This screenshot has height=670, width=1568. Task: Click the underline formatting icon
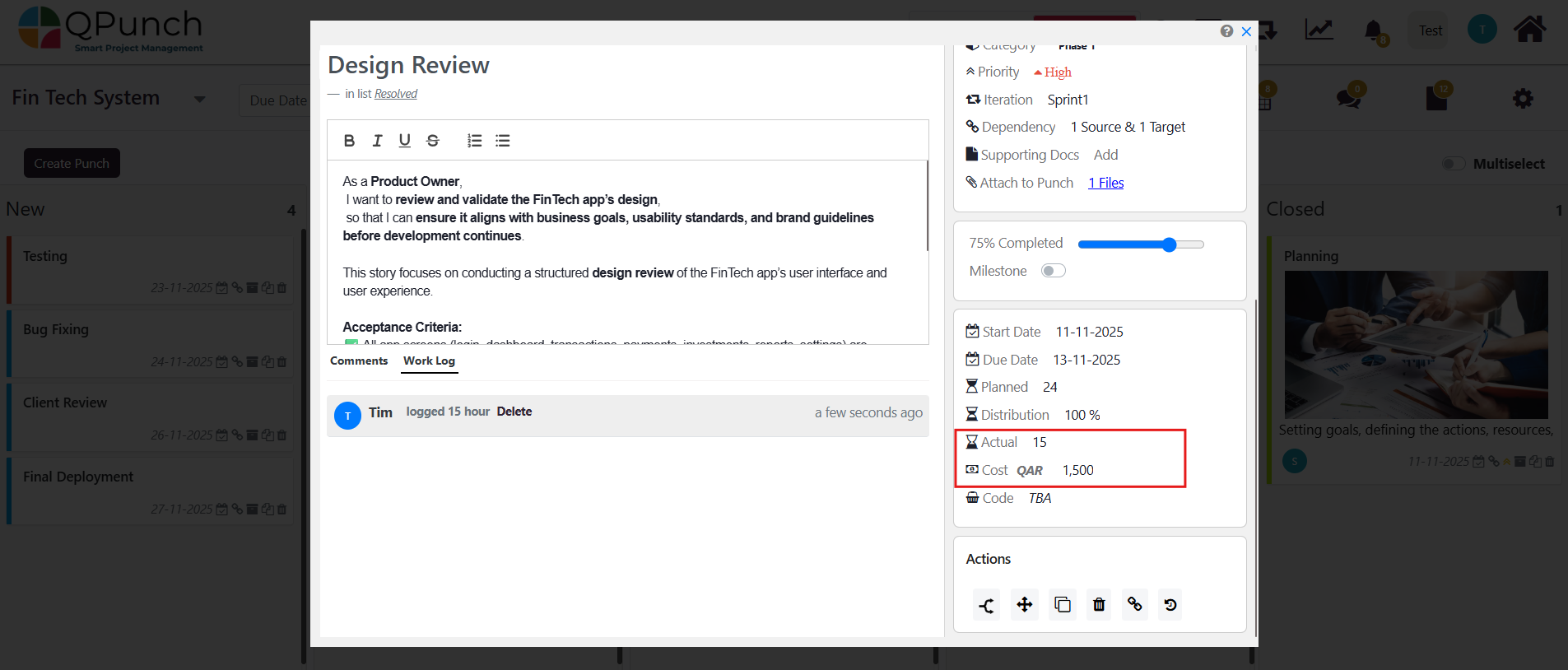404,141
